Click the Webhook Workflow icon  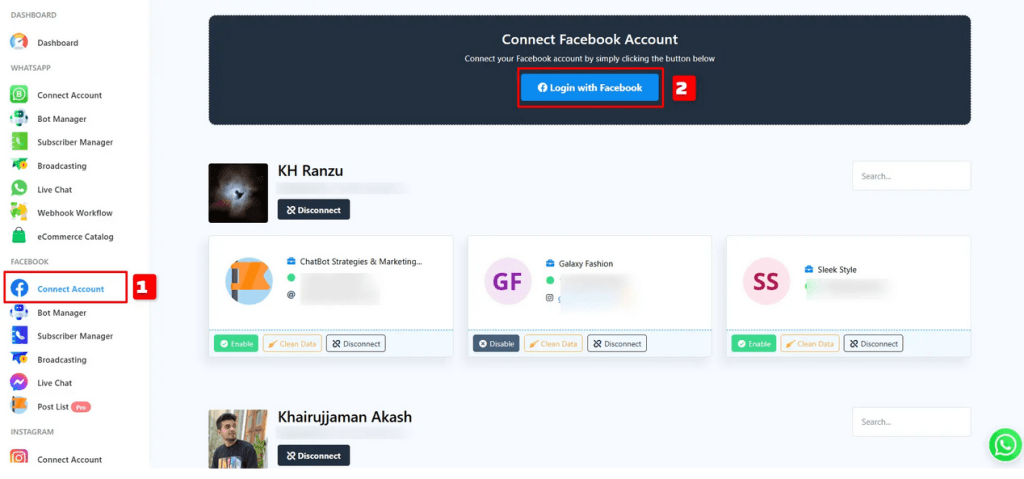coord(19,212)
